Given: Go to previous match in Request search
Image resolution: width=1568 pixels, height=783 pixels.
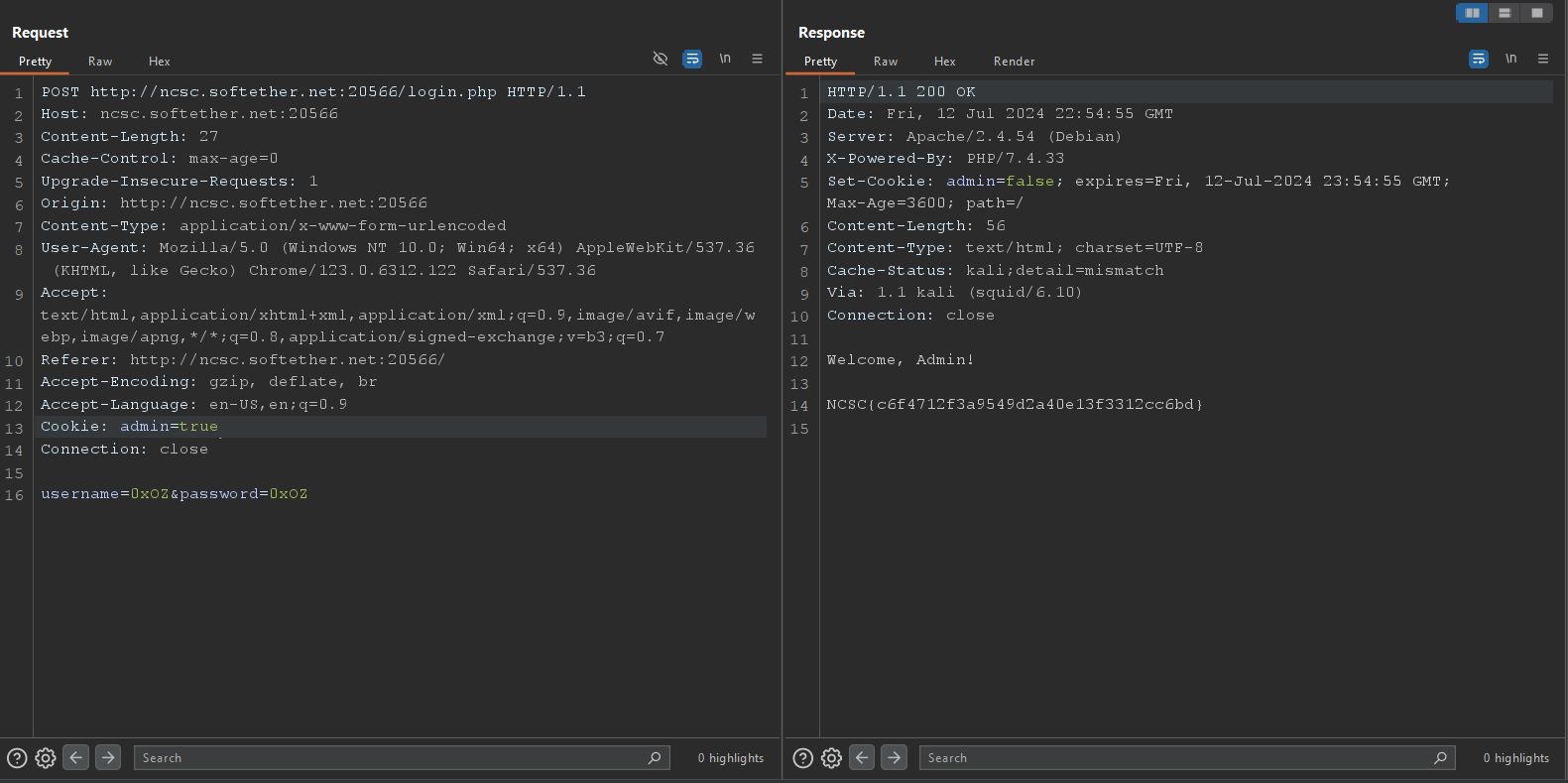Looking at the screenshot, I should tap(76, 757).
